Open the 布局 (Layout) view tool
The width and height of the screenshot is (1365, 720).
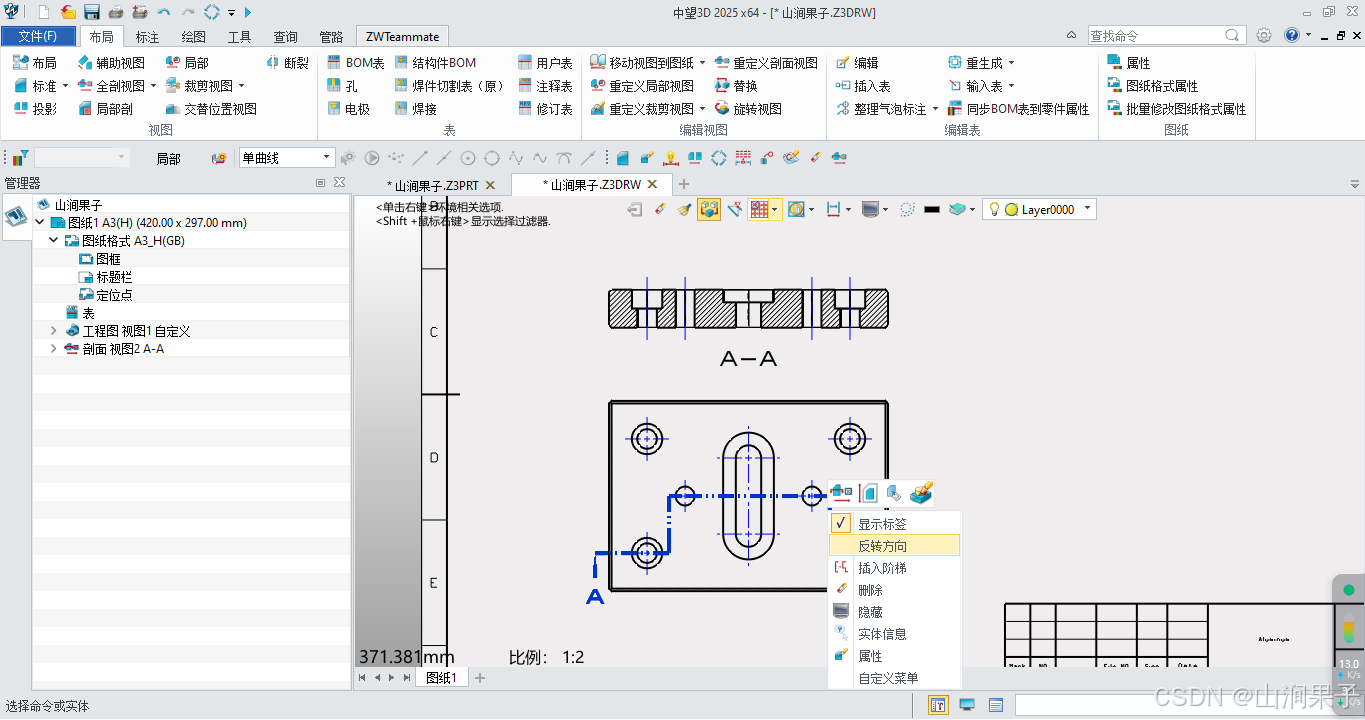click(x=35, y=62)
